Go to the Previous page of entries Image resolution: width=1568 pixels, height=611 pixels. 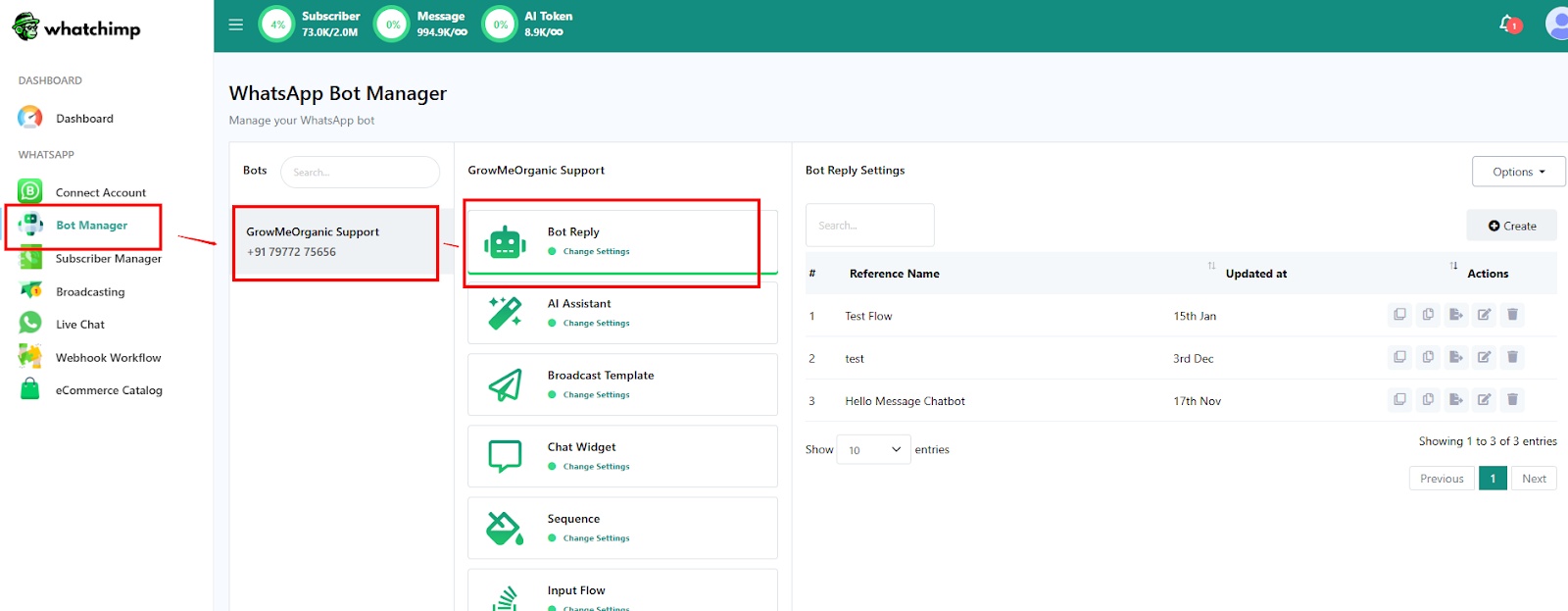point(1442,479)
